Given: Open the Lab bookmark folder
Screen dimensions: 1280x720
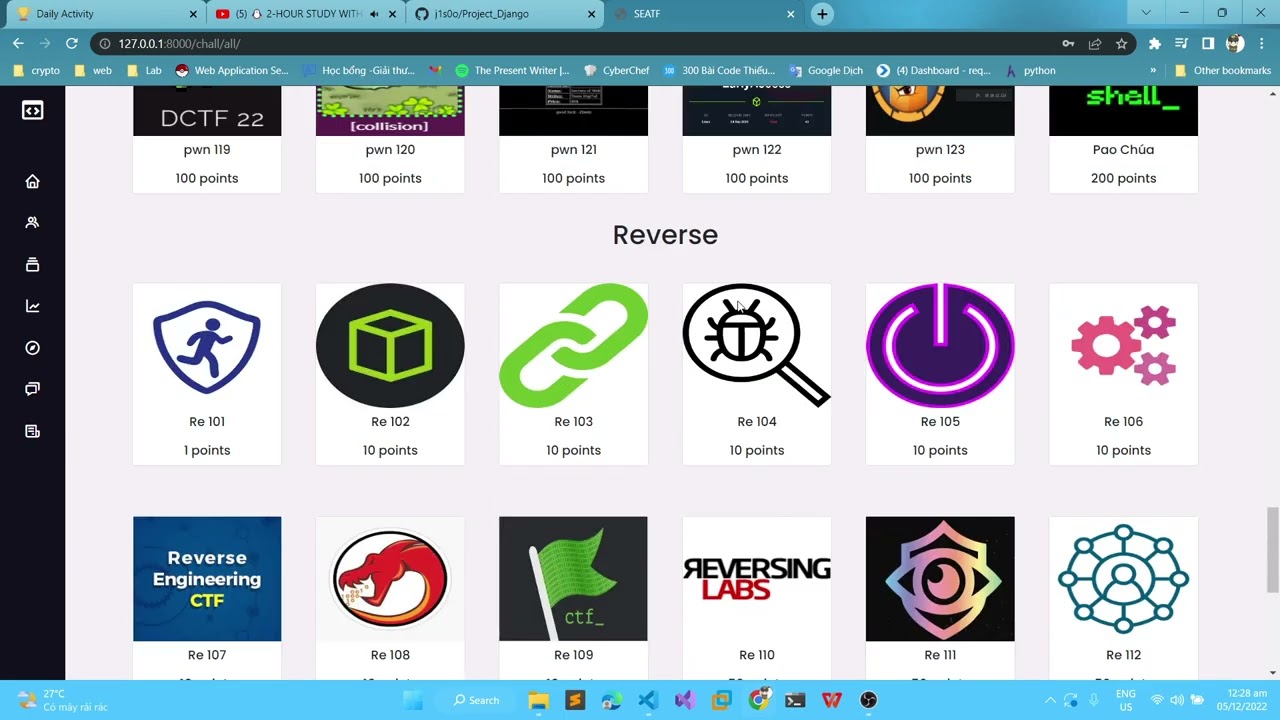Looking at the screenshot, I should pyautogui.click(x=144, y=70).
